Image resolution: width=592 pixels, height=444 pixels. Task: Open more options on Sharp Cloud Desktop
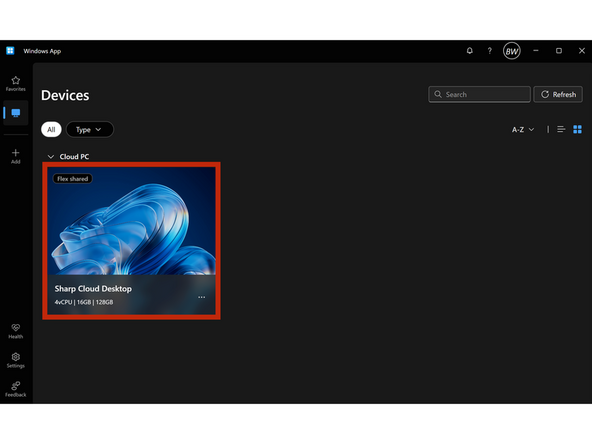202,297
